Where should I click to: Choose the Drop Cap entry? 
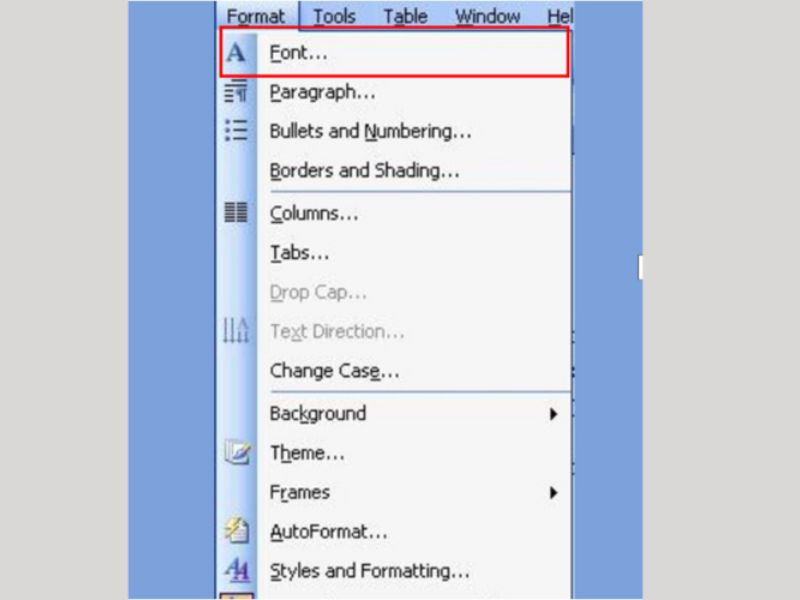pyautogui.click(x=318, y=292)
